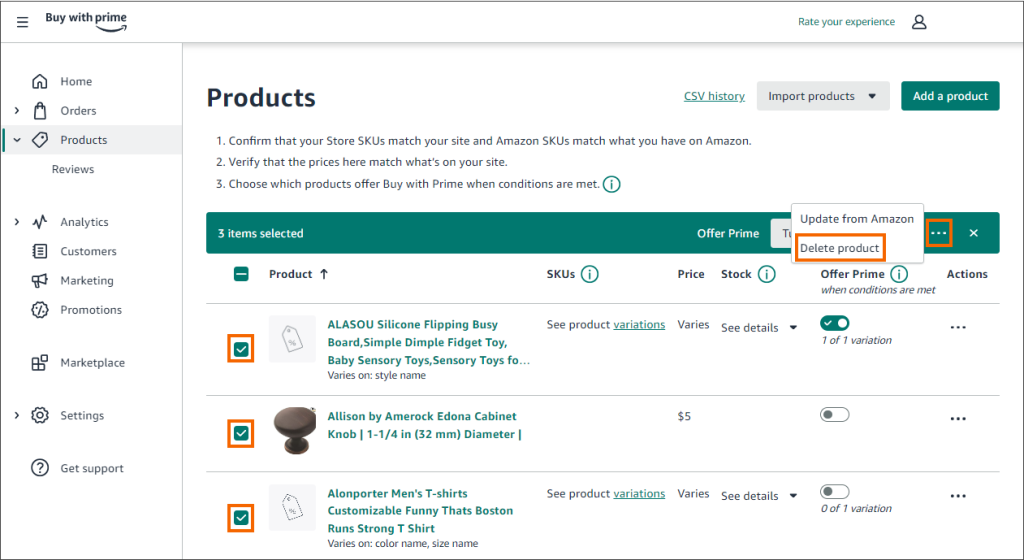
Task: Open Customers in sidebar navigation
Action: pyautogui.click(x=88, y=251)
